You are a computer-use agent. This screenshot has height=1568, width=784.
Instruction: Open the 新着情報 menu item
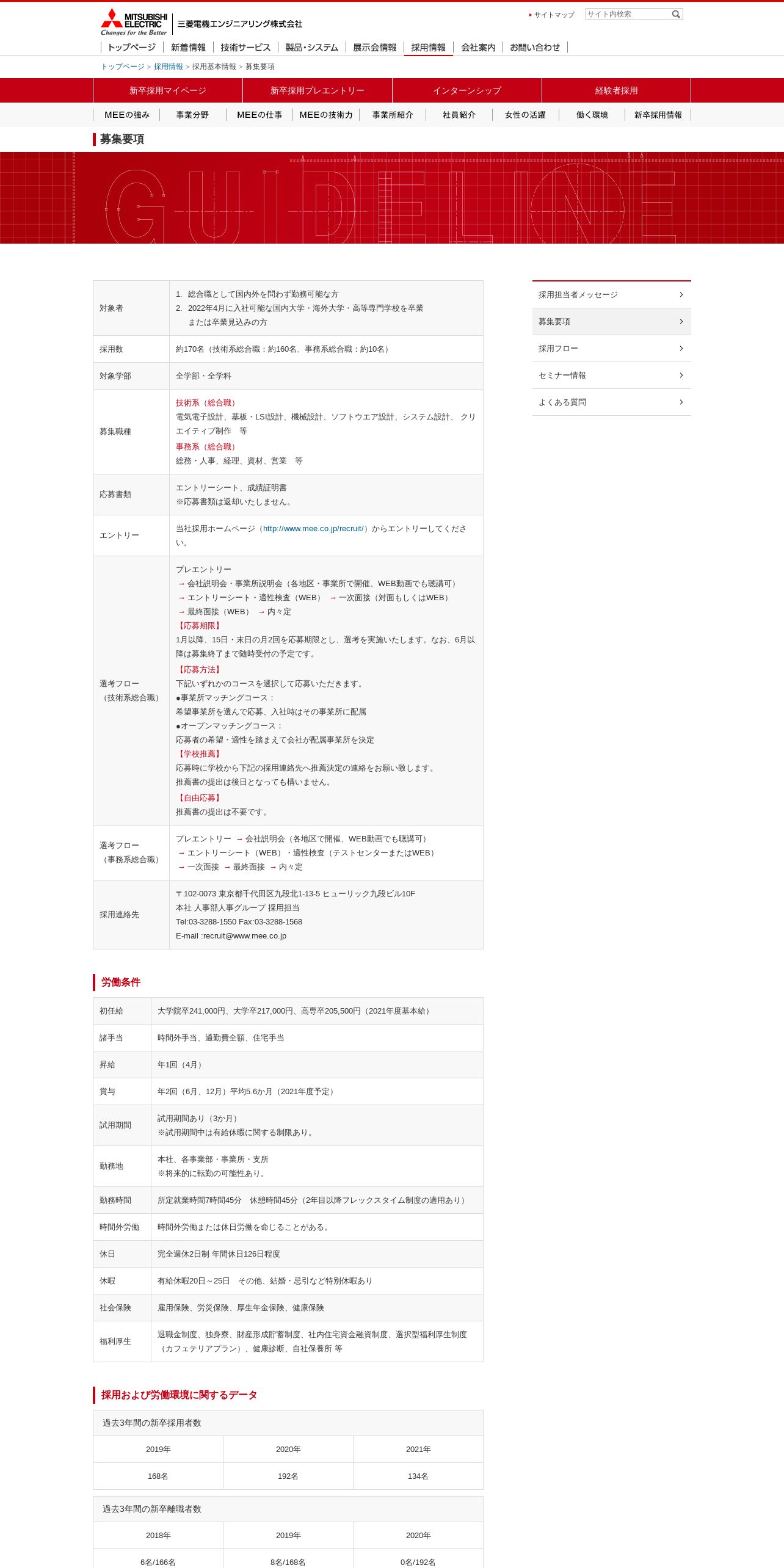pyautogui.click(x=188, y=47)
